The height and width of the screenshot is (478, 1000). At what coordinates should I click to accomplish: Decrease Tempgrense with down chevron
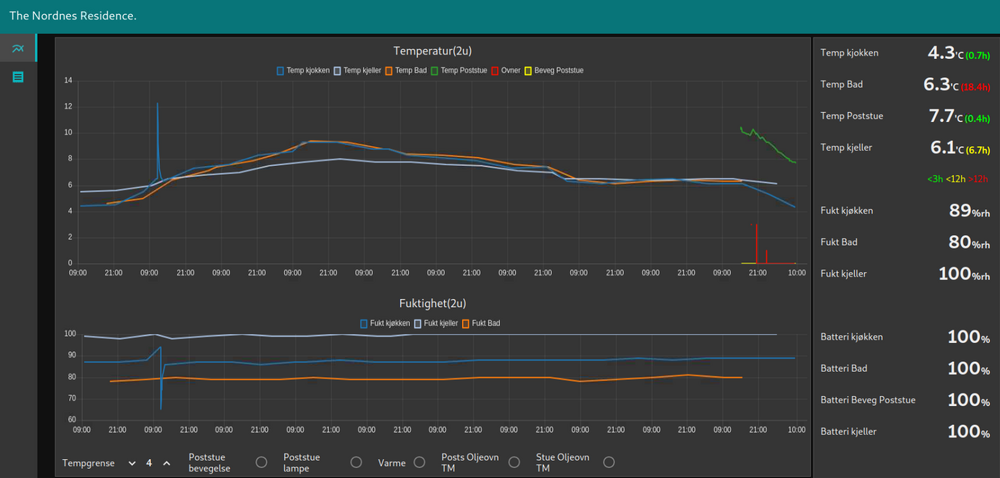130,463
